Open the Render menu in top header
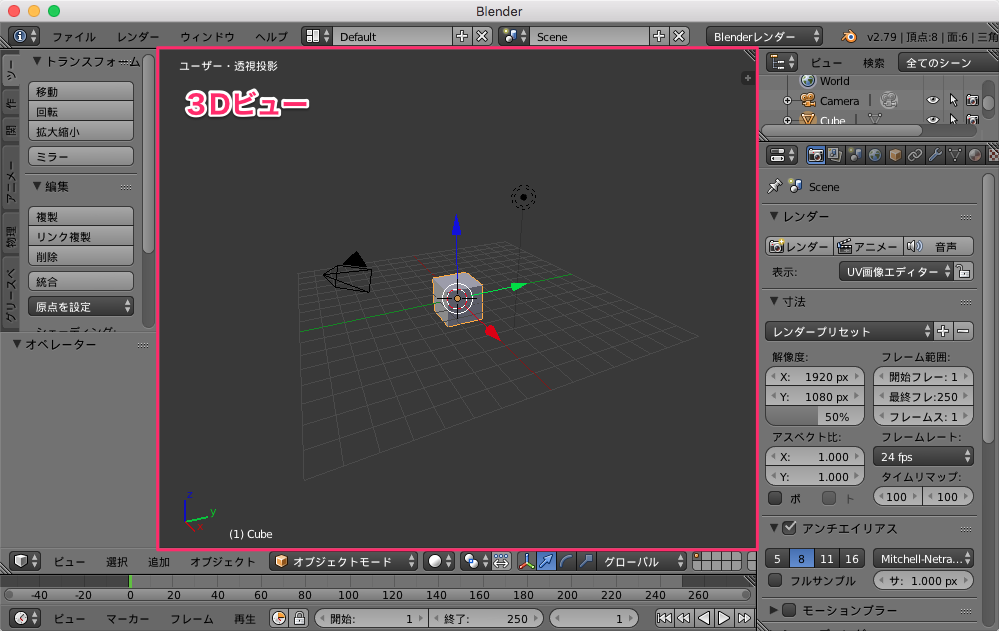The image size is (999, 631). (138, 37)
